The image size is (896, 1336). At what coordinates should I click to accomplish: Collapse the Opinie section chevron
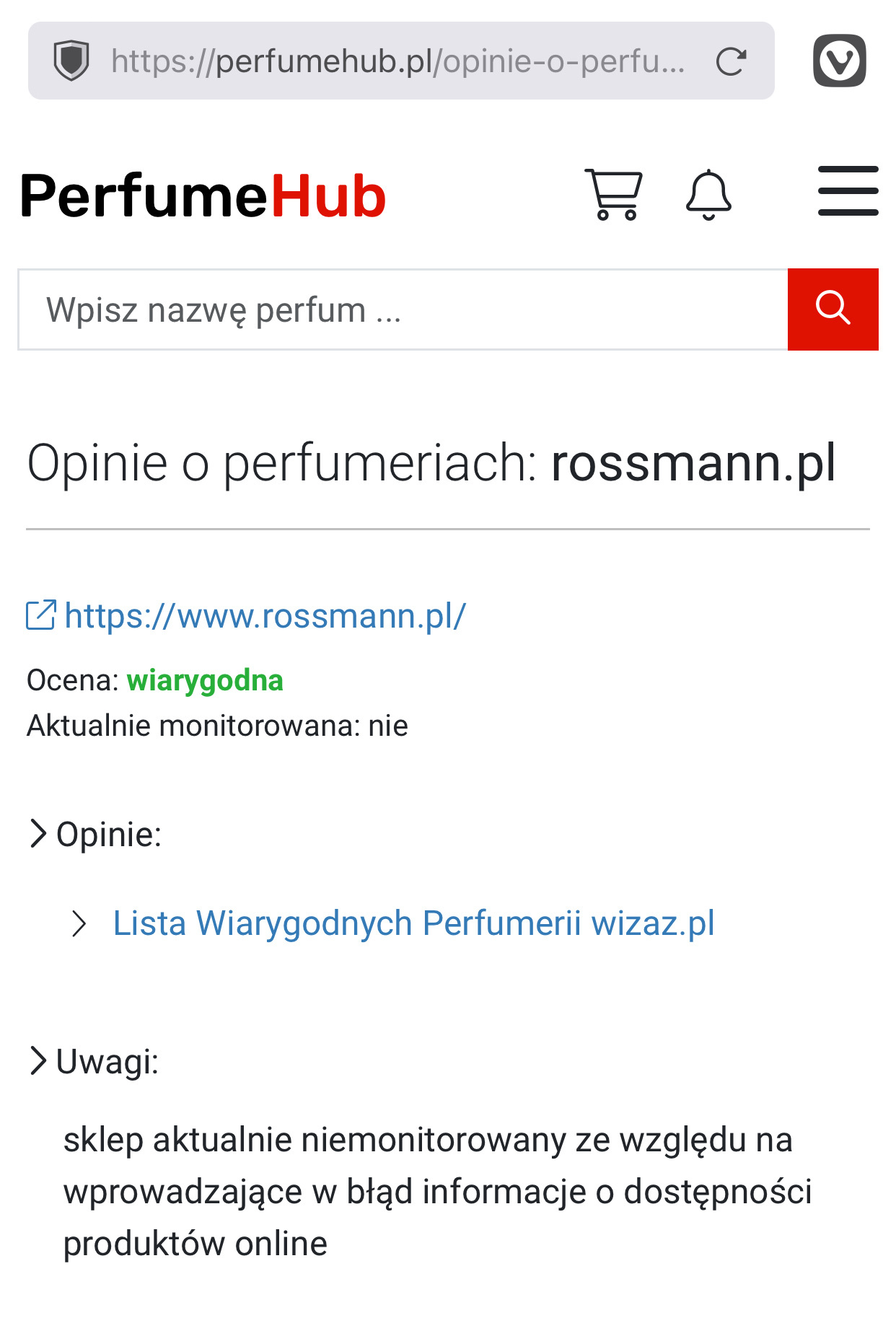coord(38,834)
